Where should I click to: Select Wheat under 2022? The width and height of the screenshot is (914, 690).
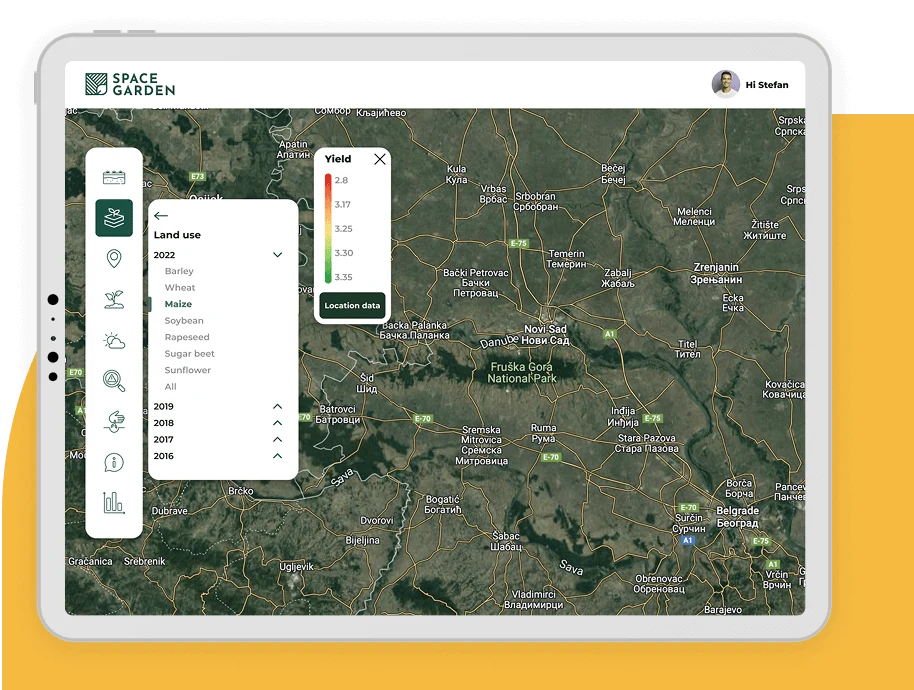click(x=180, y=287)
